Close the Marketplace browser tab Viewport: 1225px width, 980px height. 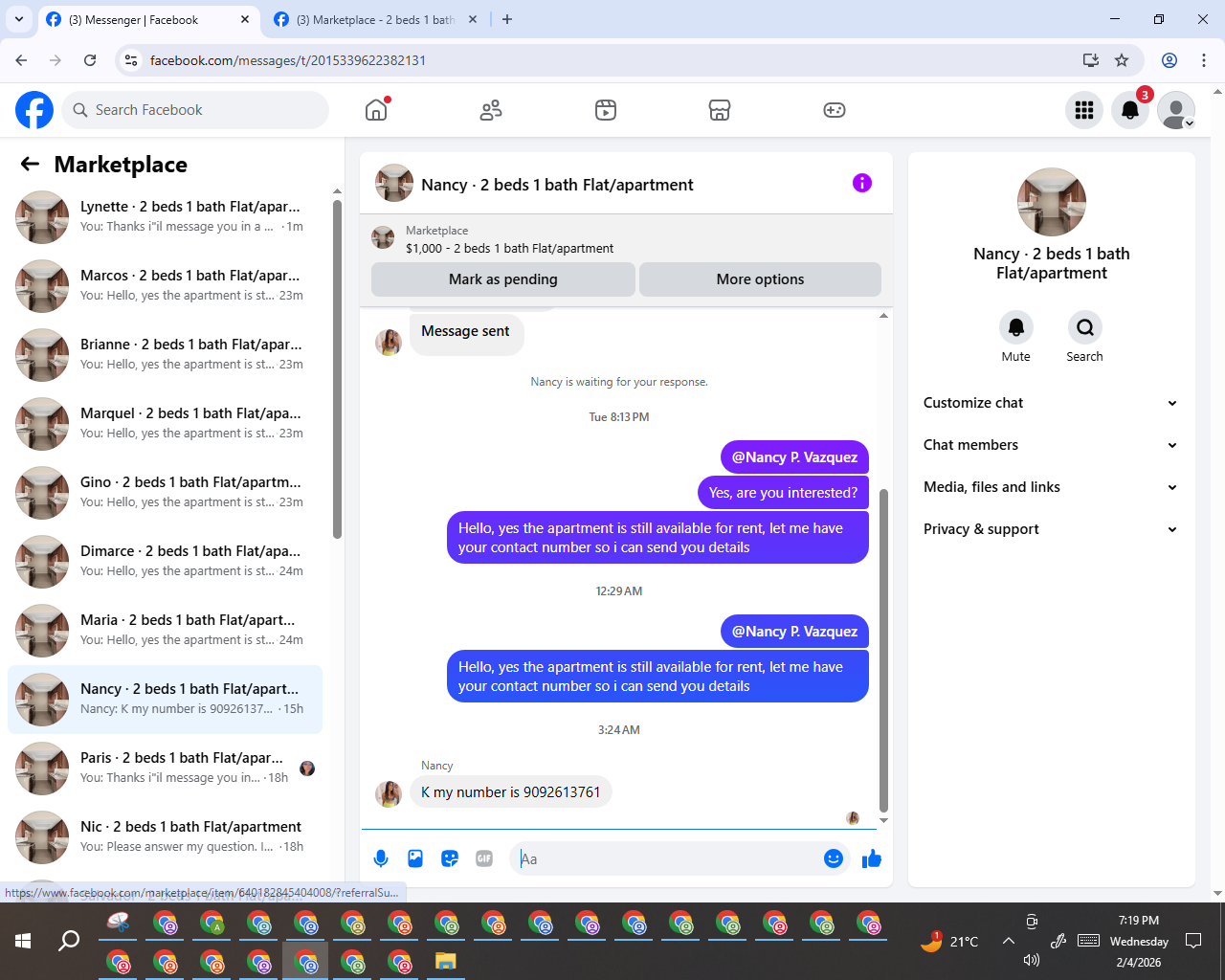click(472, 19)
